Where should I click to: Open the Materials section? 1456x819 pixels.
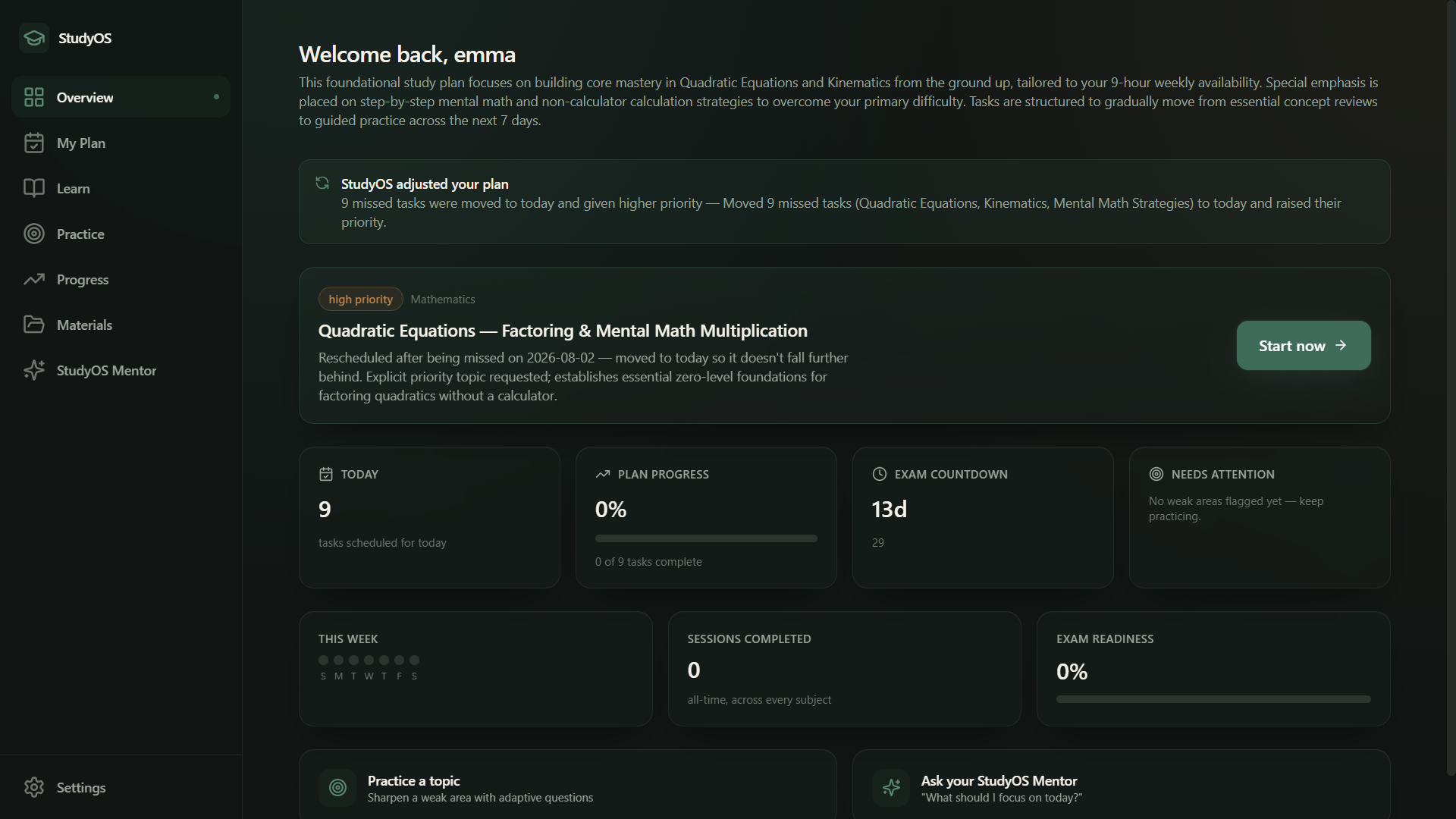point(121,325)
